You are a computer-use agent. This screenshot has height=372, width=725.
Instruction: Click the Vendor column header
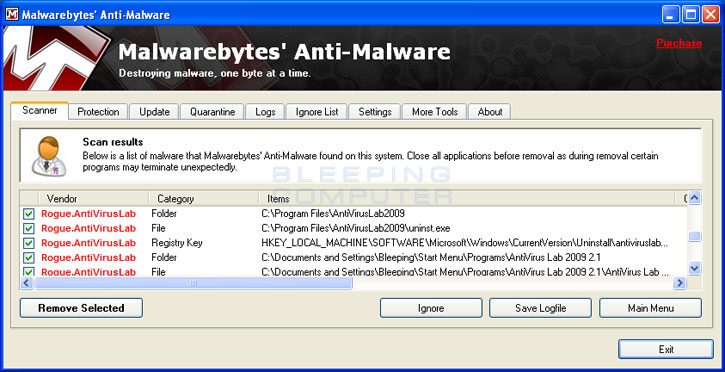[94, 199]
